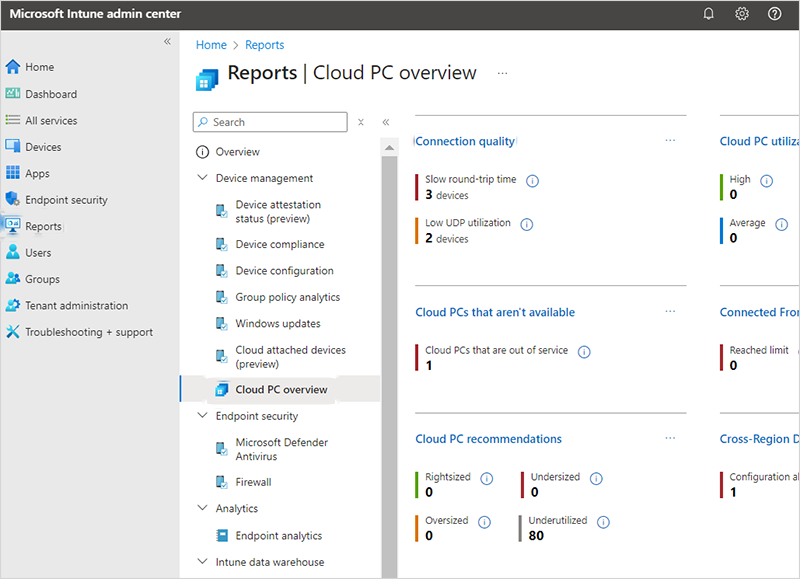Click info icon beside Cloud PCs out of service
This screenshot has height=579, width=800.
[584, 351]
